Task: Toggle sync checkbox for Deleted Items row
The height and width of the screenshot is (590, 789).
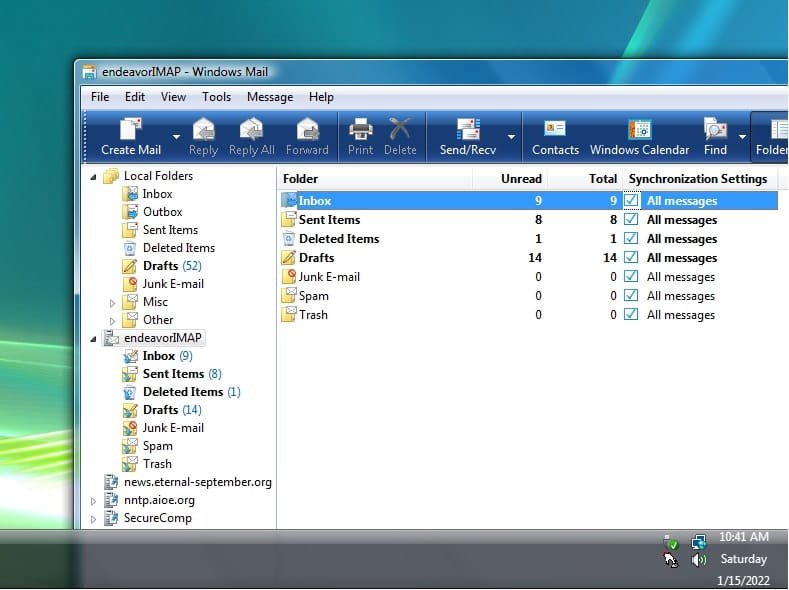Action: tap(631, 238)
